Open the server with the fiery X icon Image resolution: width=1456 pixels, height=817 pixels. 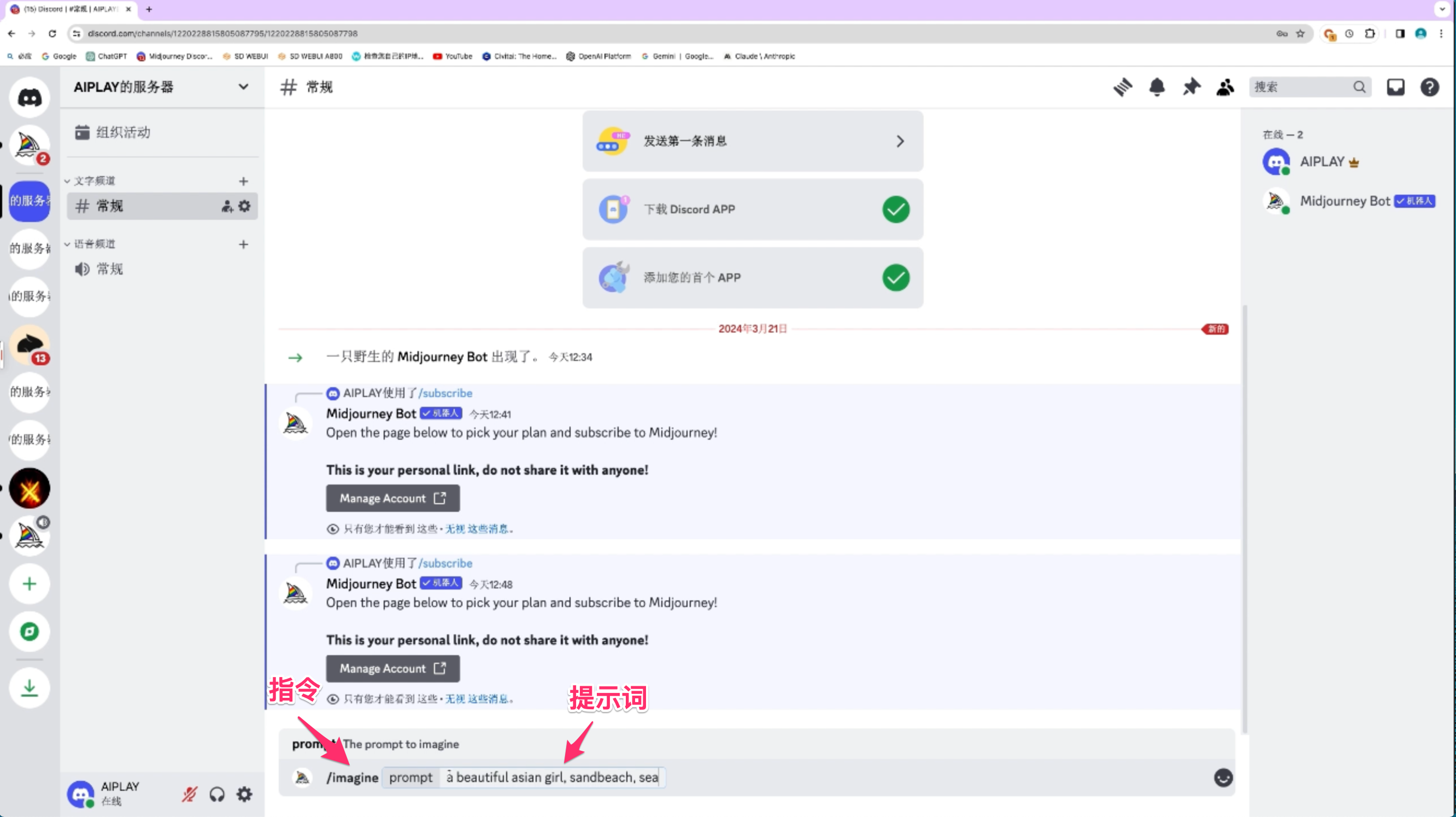[30, 488]
